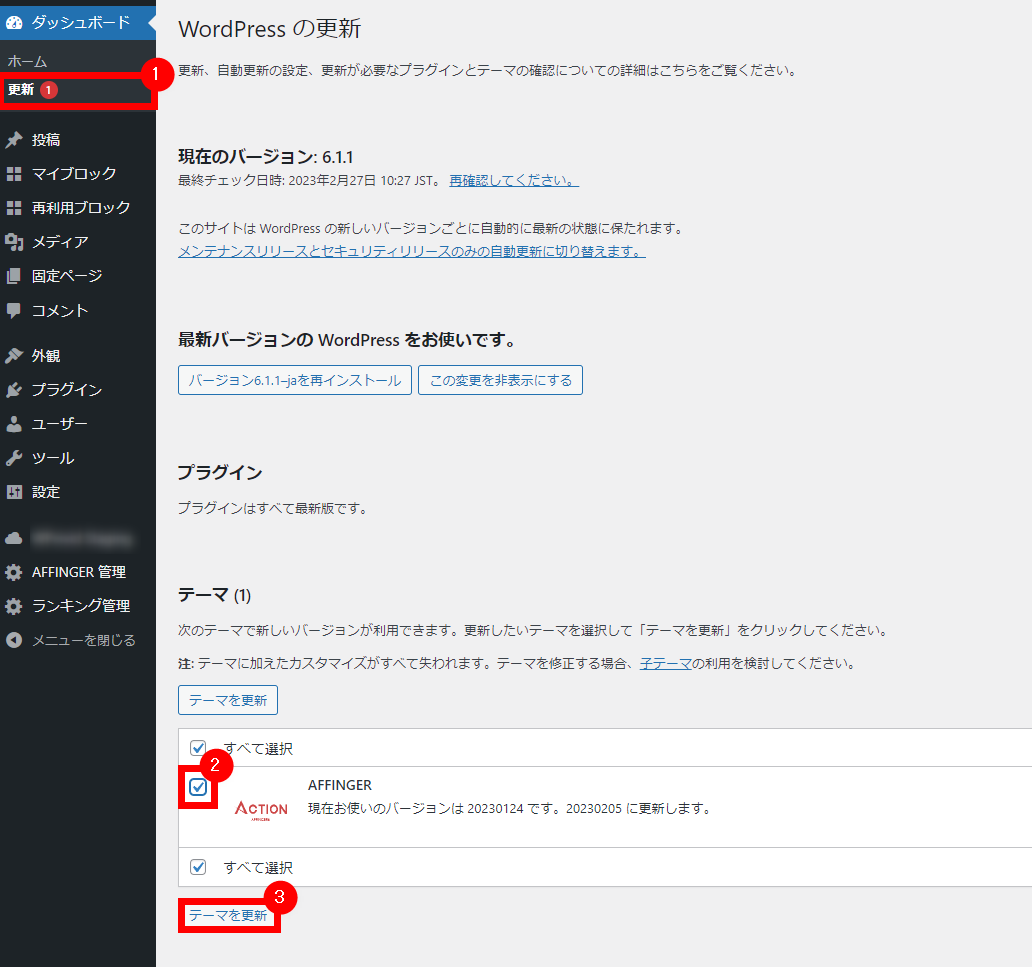
Task: Click the red update count badge
Action: pos(48,90)
